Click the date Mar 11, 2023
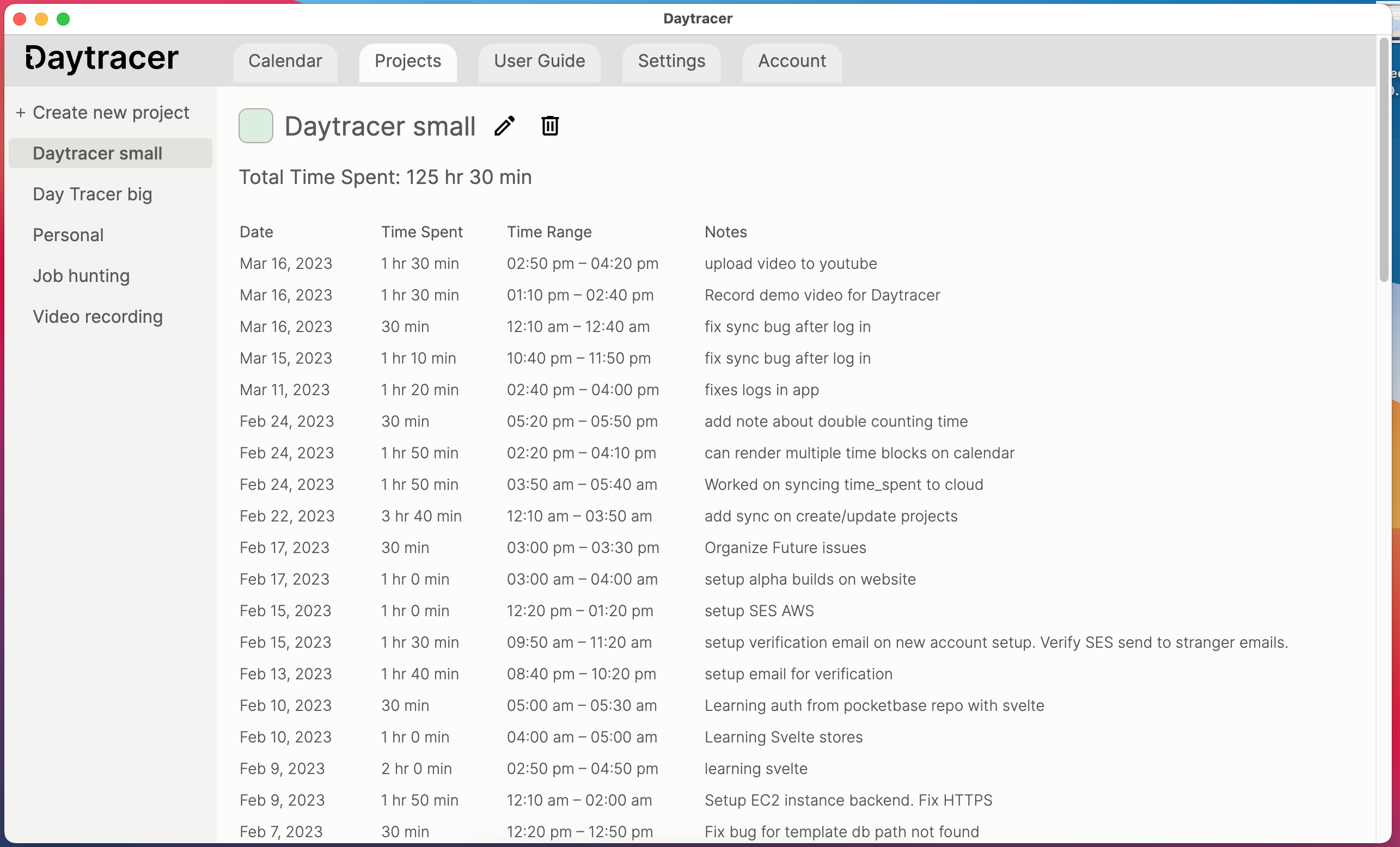The height and width of the screenshot is (847, 1400). click(284, 390)
